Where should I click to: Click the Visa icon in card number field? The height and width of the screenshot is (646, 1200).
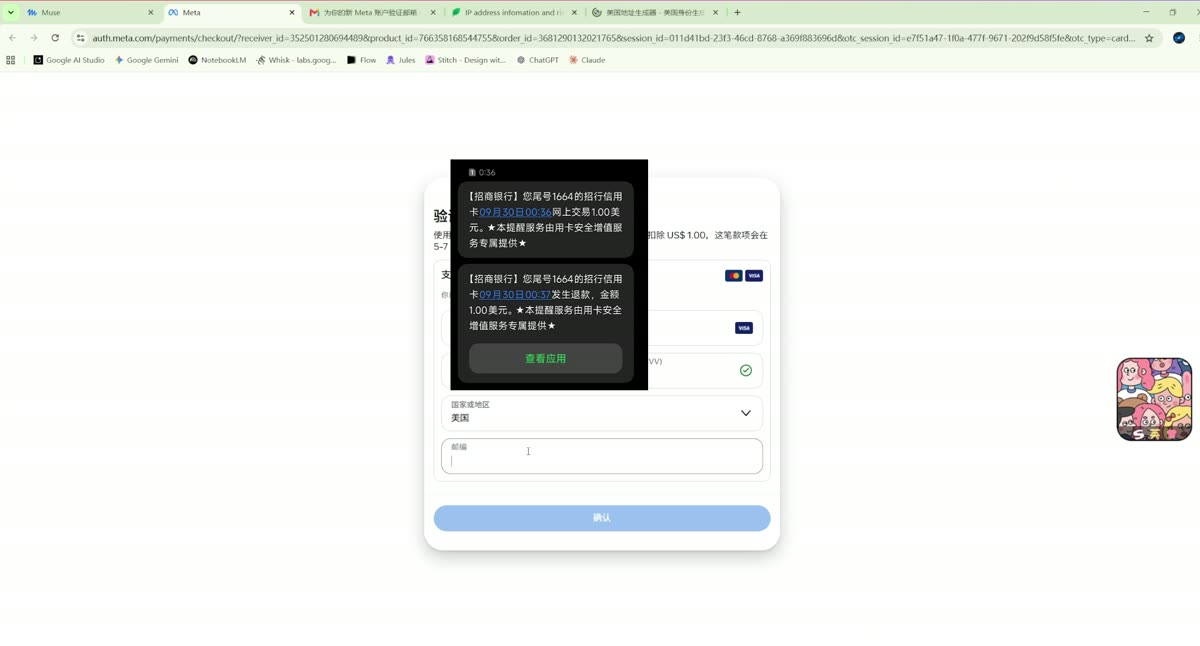click(x=744, y=328)
